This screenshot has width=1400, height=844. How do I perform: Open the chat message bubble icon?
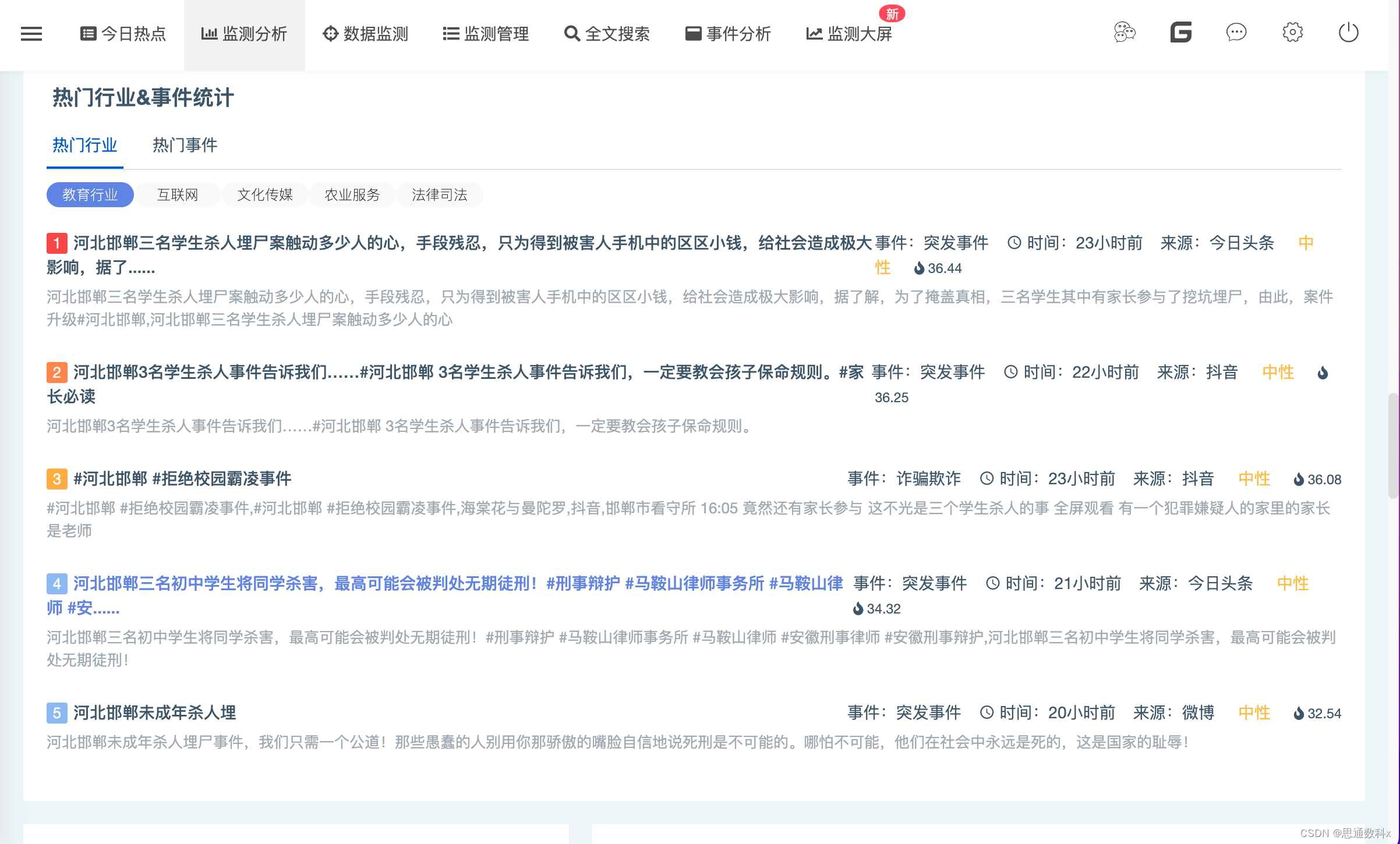1236,33
